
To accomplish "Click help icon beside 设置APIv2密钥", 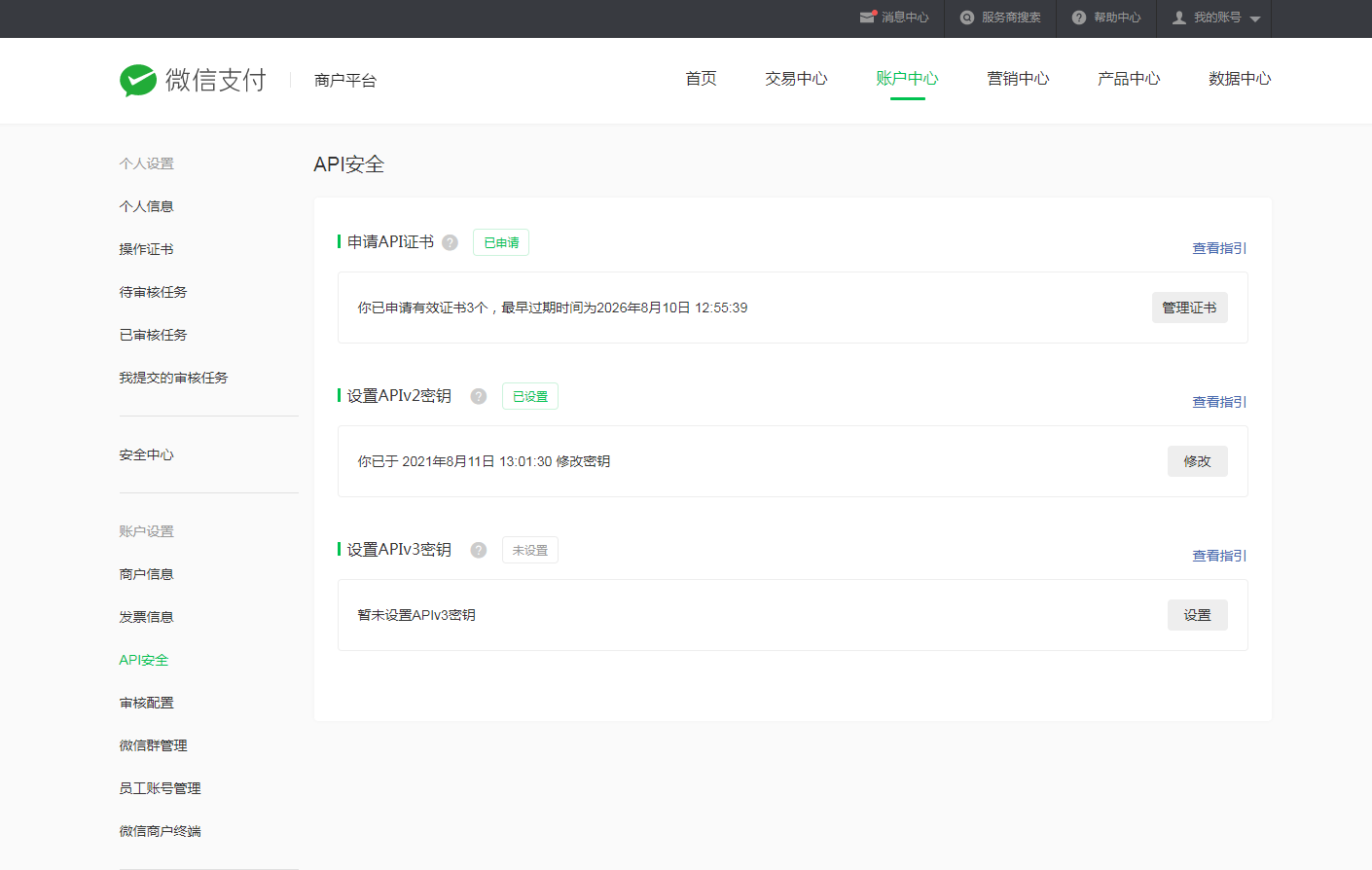I will pos(479,396).
